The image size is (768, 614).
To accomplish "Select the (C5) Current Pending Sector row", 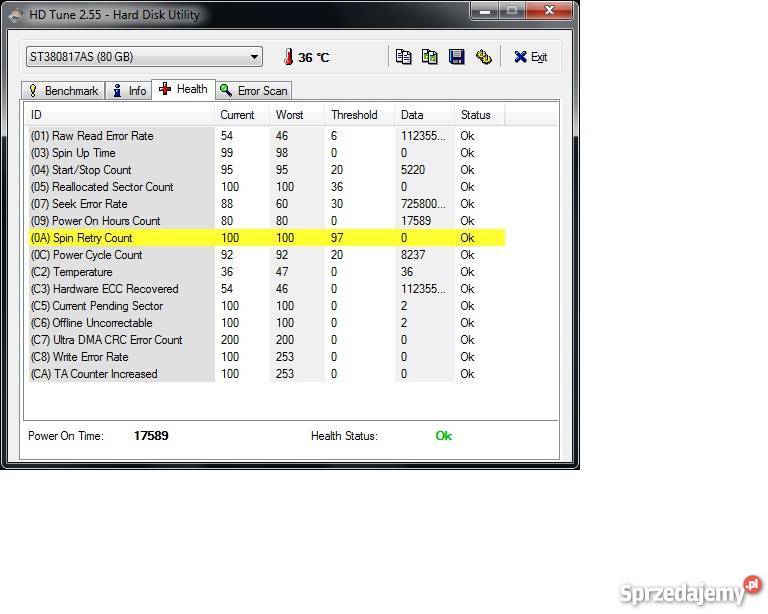I will (267, 306).
